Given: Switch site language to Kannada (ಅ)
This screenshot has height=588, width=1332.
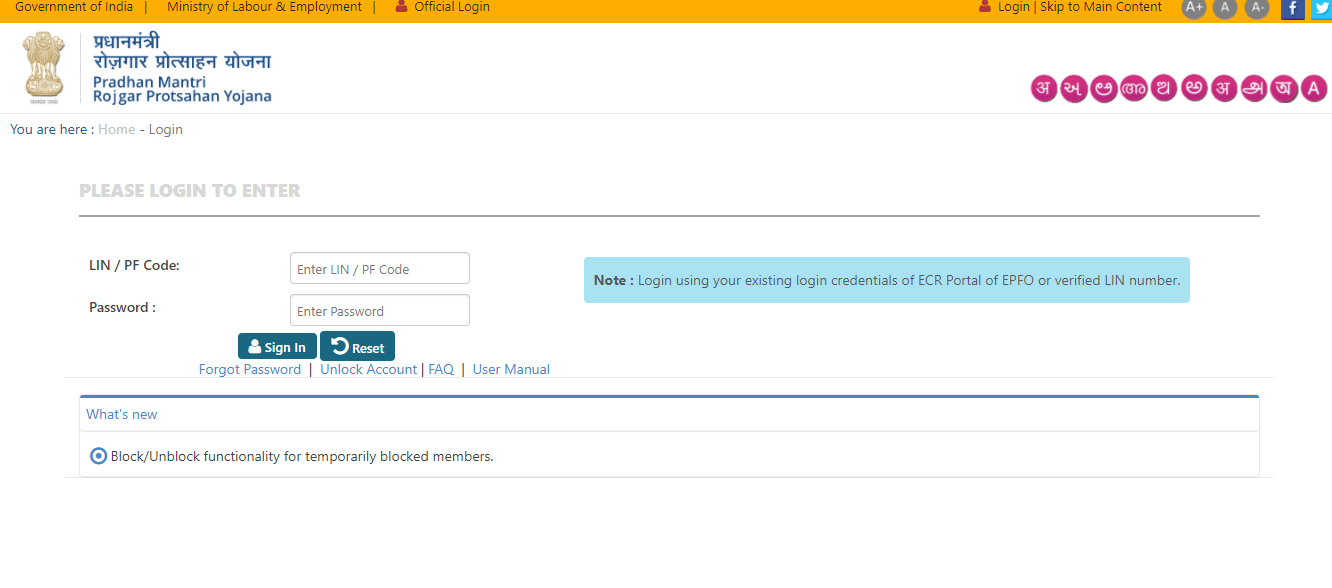Looking at the screenshot, I should 1104,88.
